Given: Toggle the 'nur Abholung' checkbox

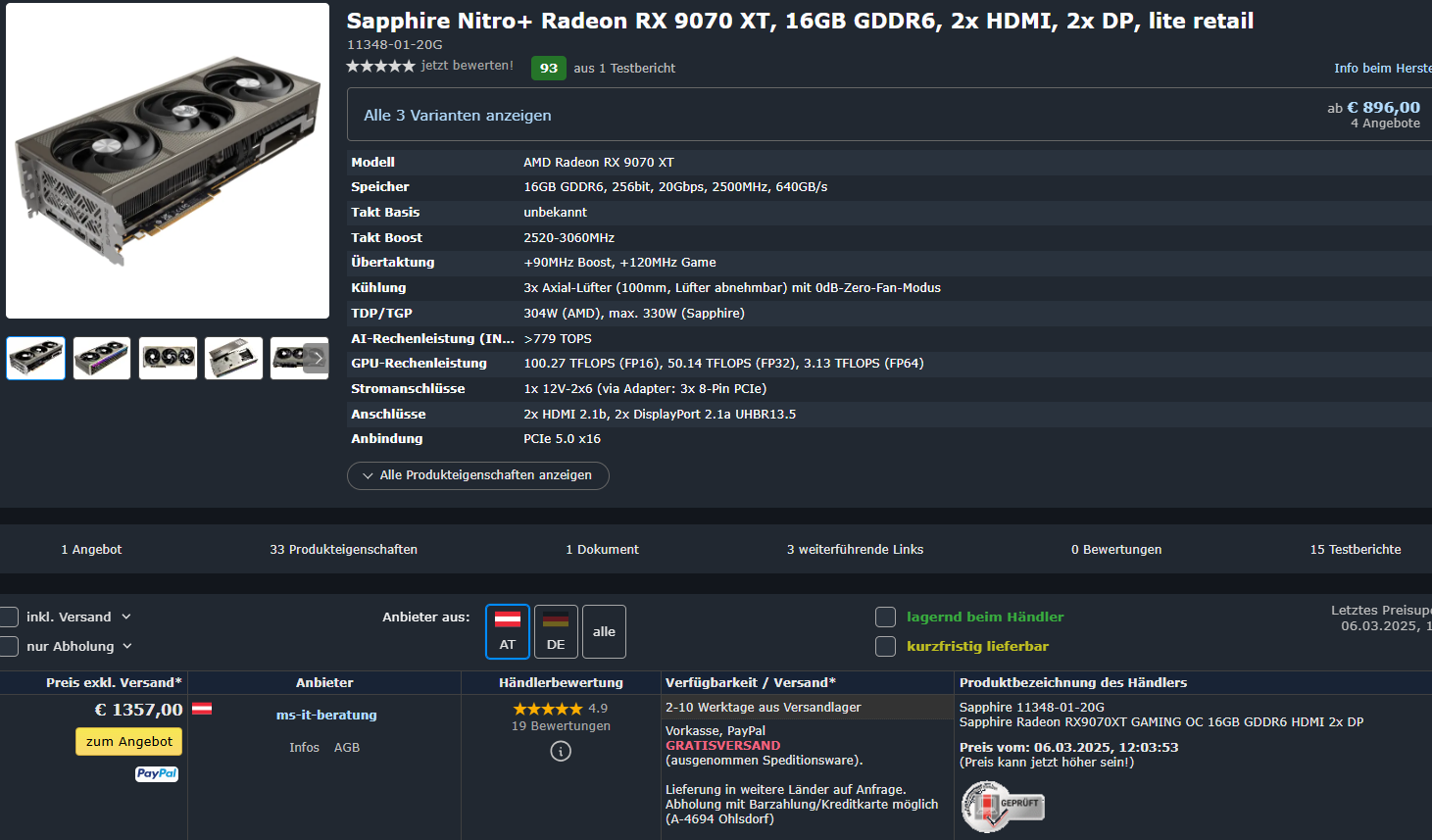Looking at the screenshot, I should click(9, 646).
